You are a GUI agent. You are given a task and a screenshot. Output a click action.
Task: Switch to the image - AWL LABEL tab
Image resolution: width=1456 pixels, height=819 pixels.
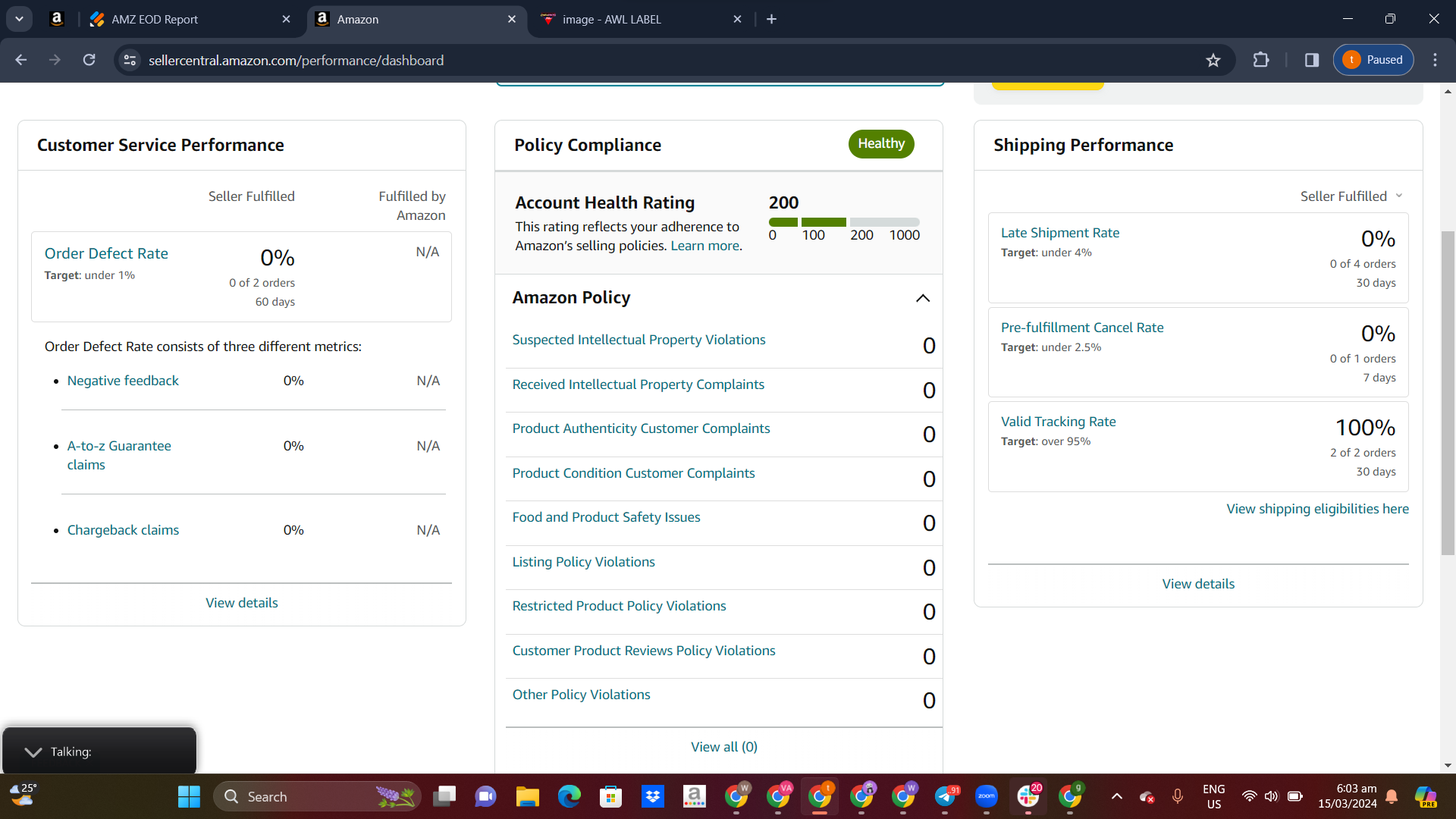[x=642, y=19]
